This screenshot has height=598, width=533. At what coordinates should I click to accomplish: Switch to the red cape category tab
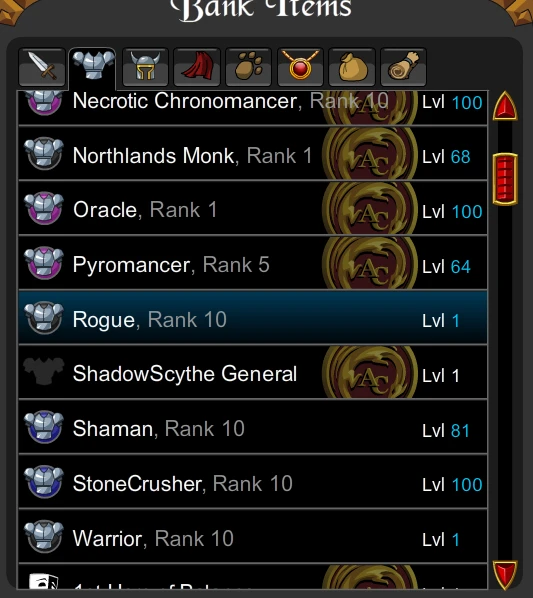[197, 68]
